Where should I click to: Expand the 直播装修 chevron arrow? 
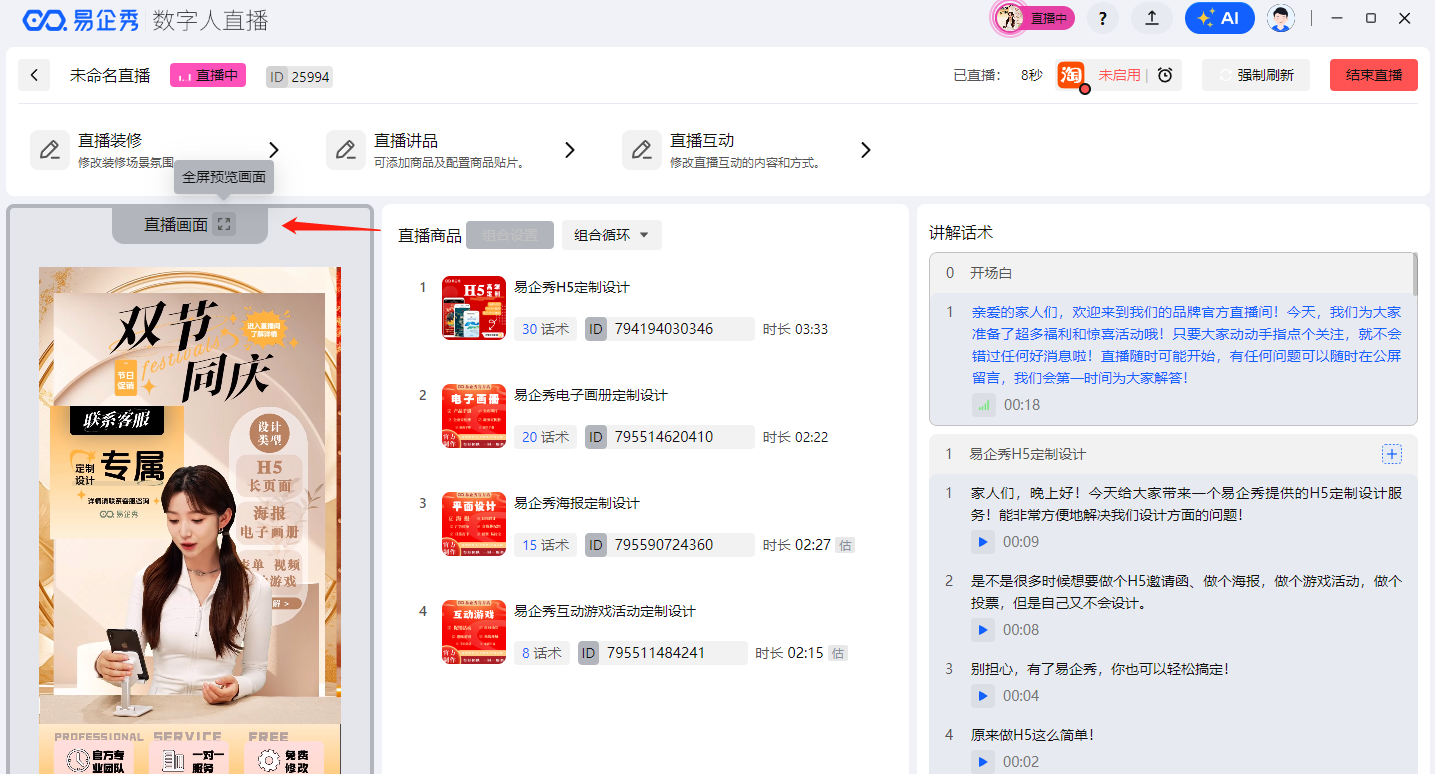[274, 150]
